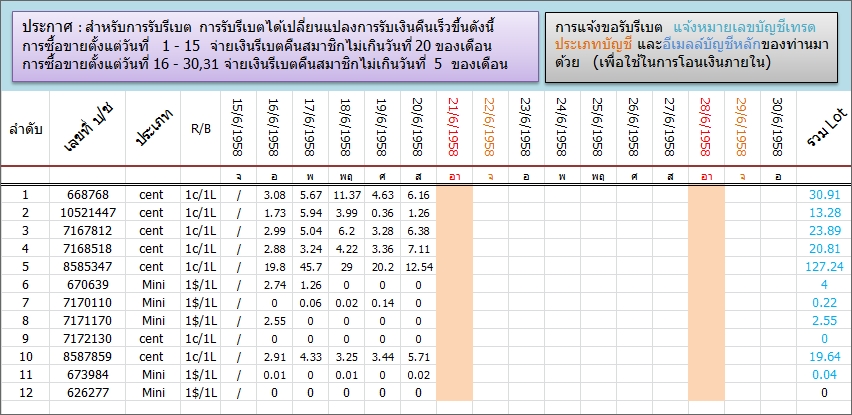Click orange date header 22/6/1958
852x415 pixels.
click(490, 128)
